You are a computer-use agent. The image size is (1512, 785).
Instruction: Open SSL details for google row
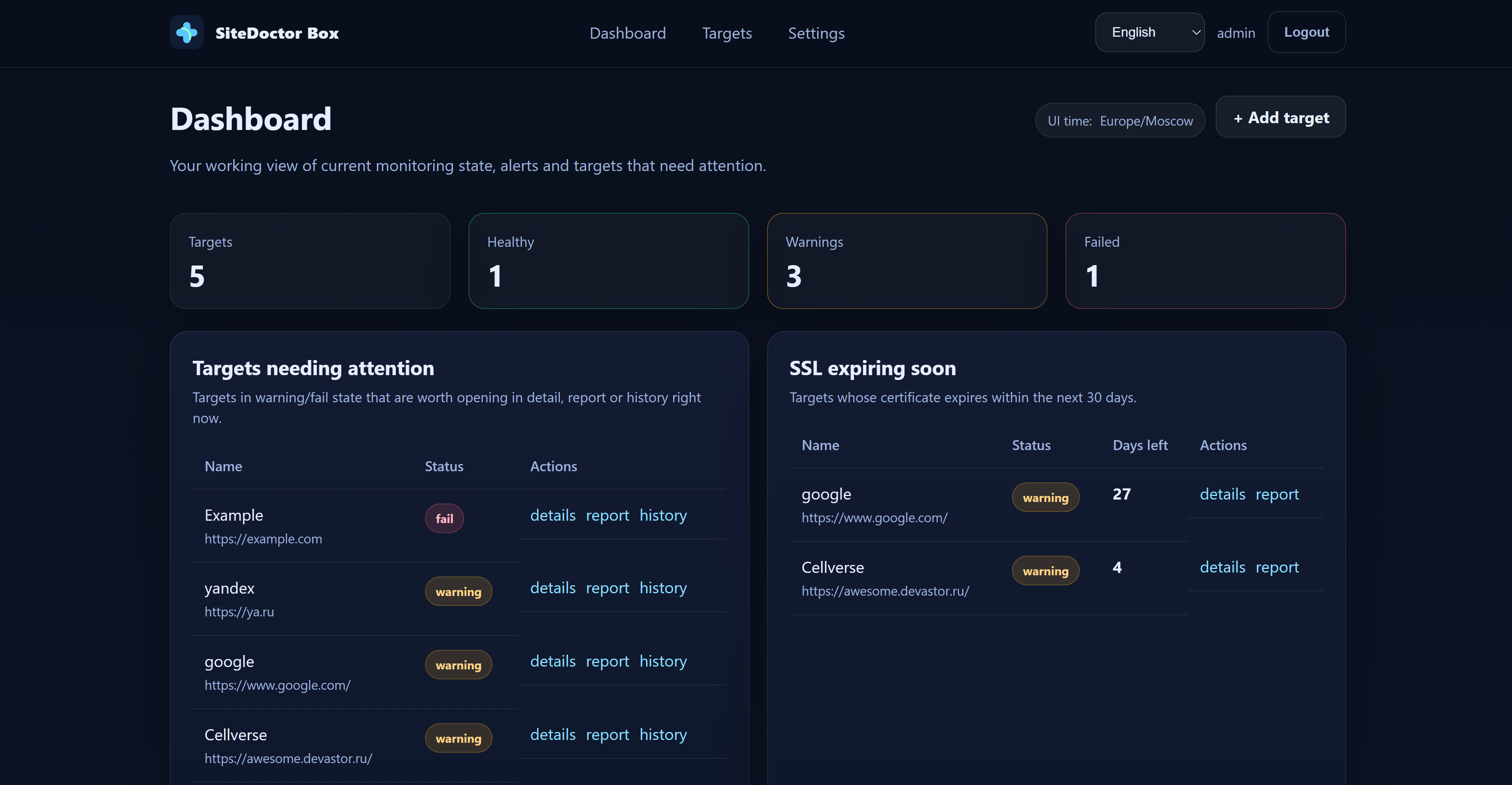[1222, 494]
